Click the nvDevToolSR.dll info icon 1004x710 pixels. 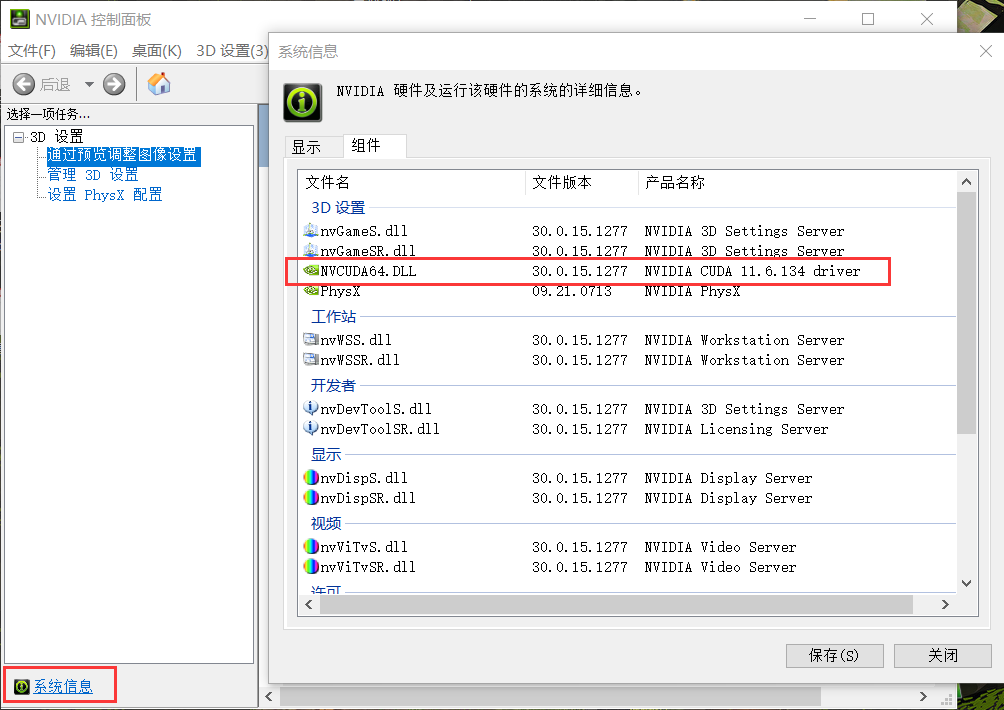point(311,428)
